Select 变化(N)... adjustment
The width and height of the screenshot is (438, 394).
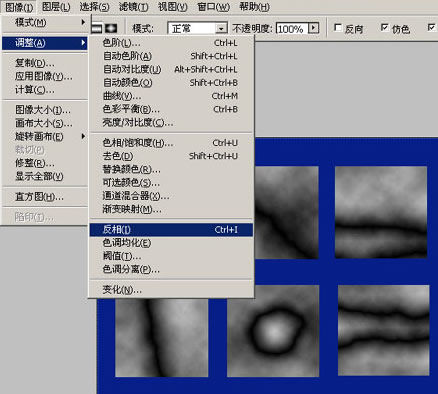tap(171, 290)
